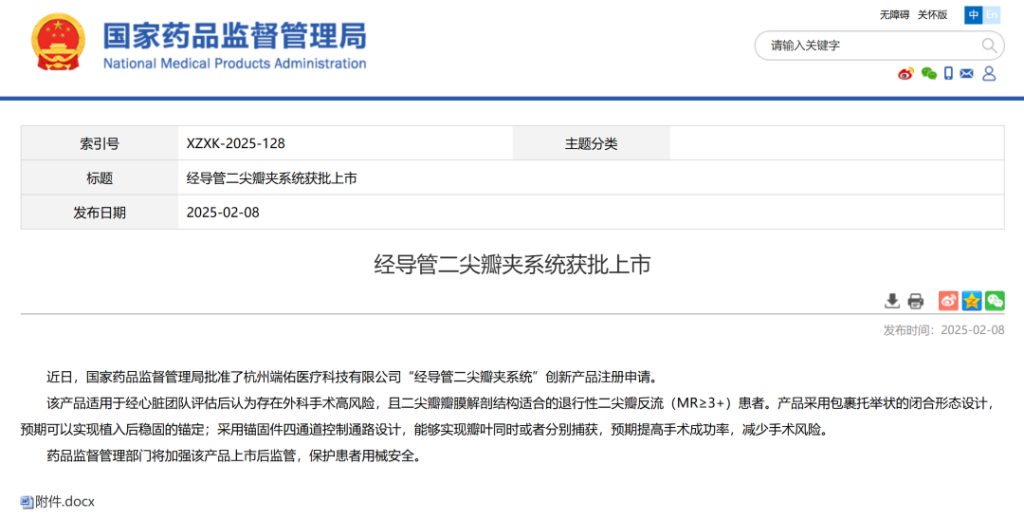The height and width of the screenshot is (520, 1024).
Task: Open the 关怀版 care mode link
Action: (x=933, y=14)
